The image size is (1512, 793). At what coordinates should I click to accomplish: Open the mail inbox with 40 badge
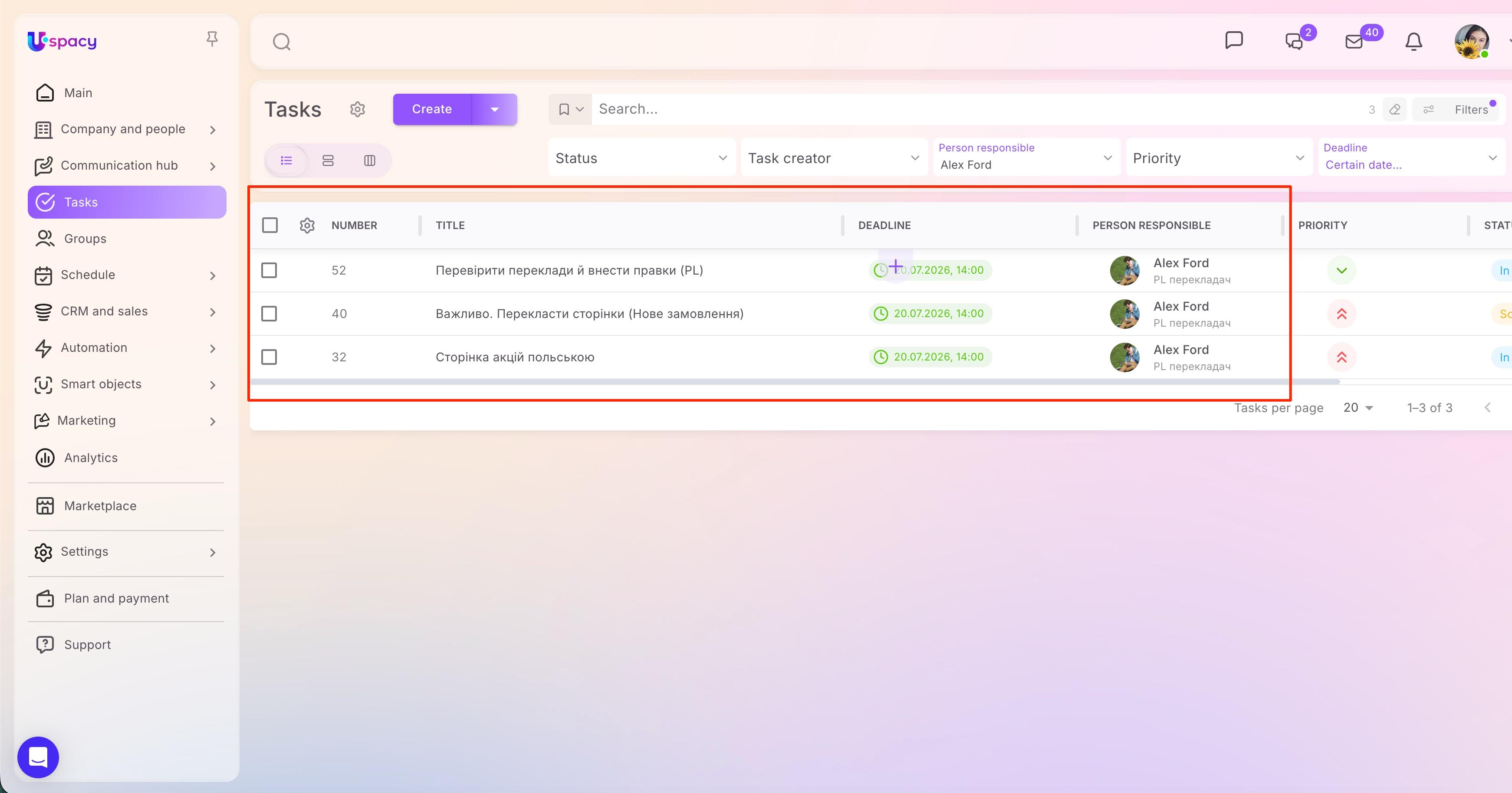[x=1354, y=42]
